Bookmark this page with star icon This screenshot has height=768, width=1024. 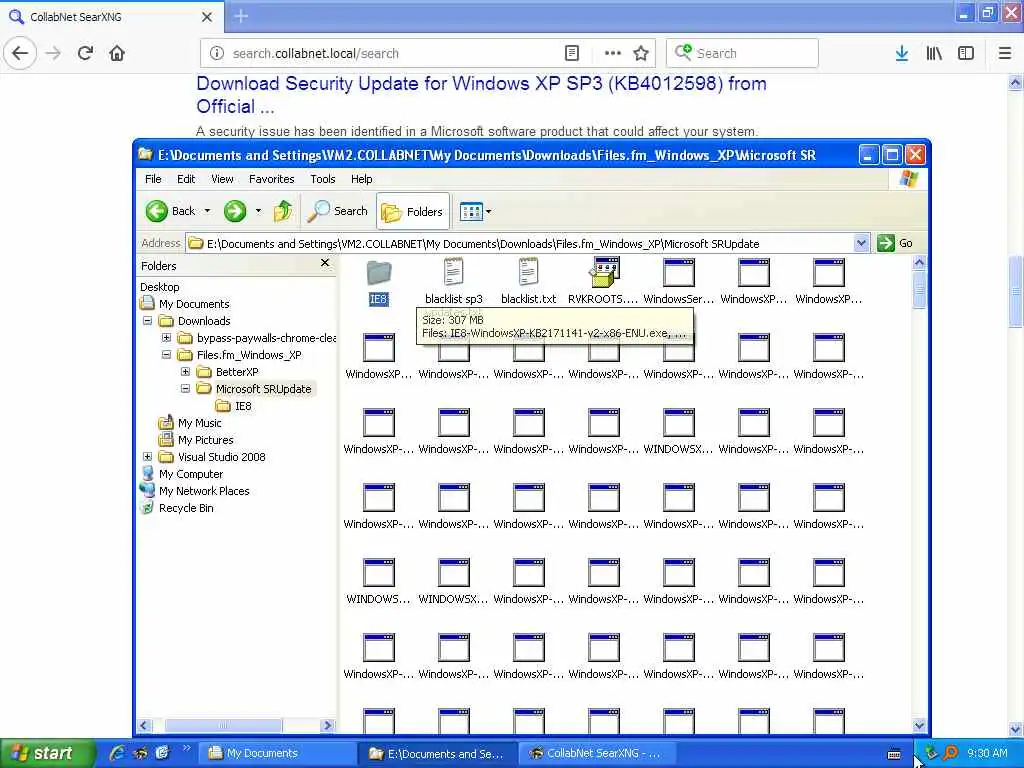point(641,53)
